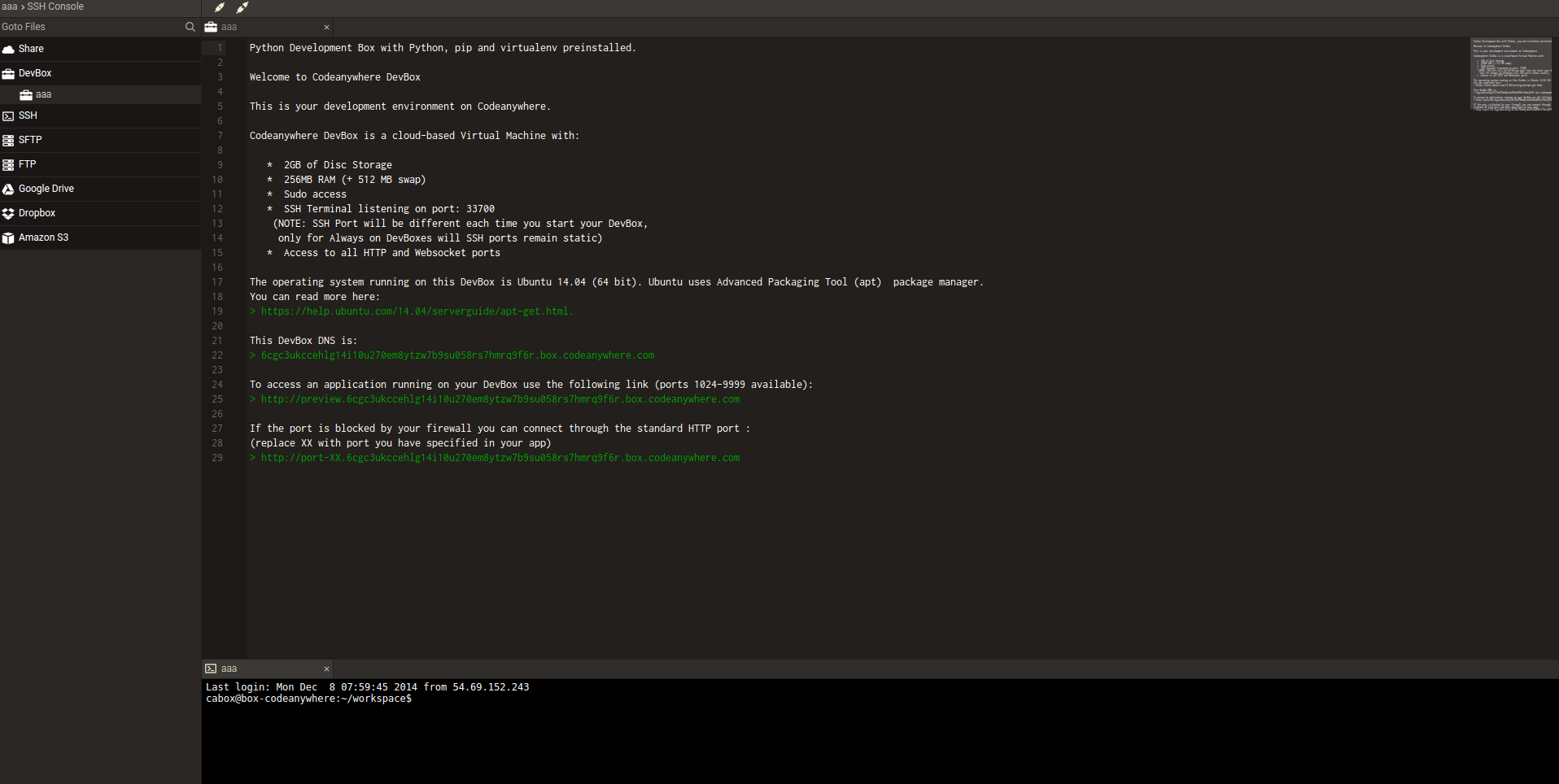Screen dimensions: 1559x784
Task: Click the 'Python Development Box with Python' line
Action: tap(443, 48)
